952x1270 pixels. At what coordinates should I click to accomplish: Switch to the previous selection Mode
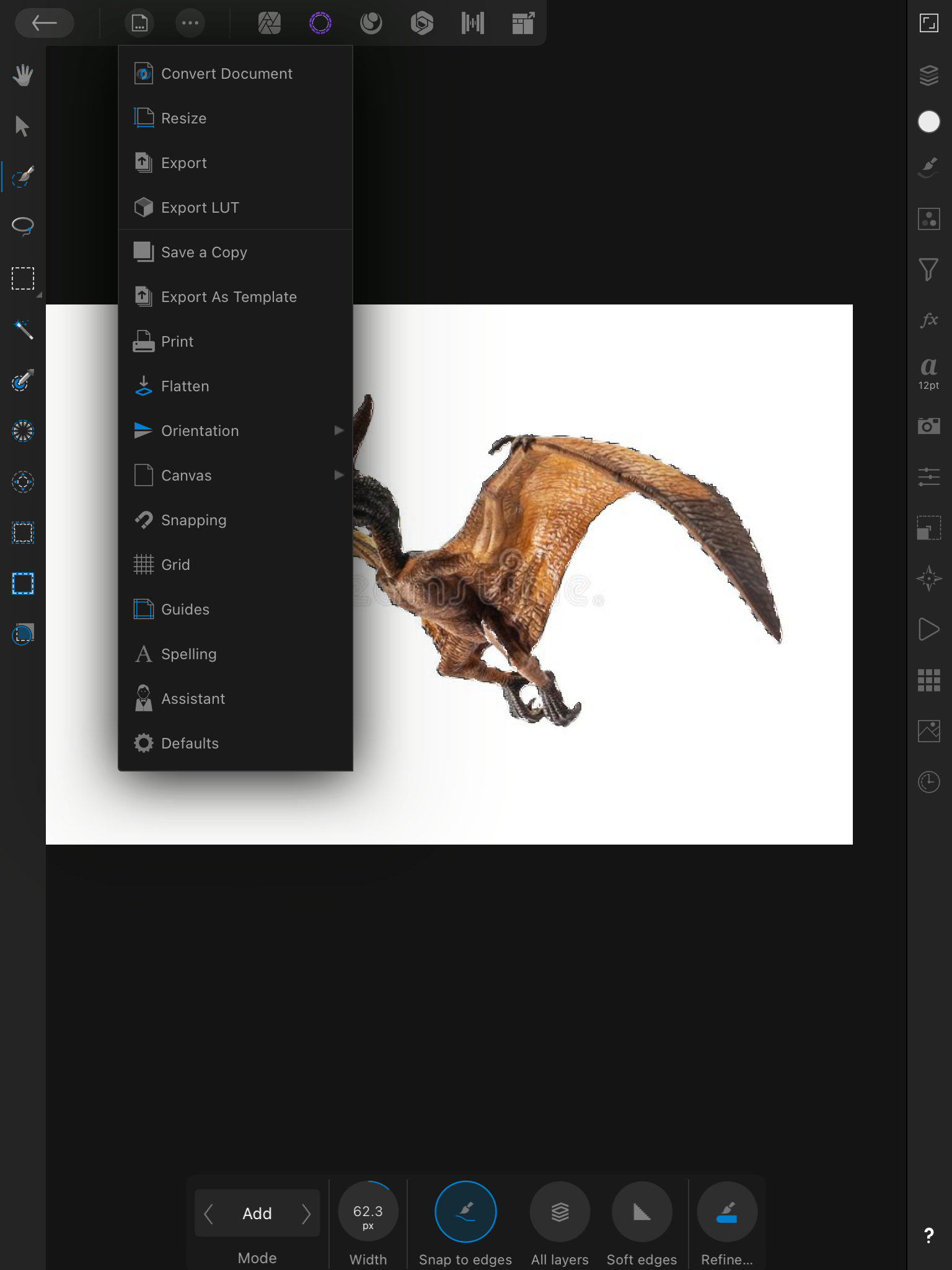click(x=209, y=1214)
